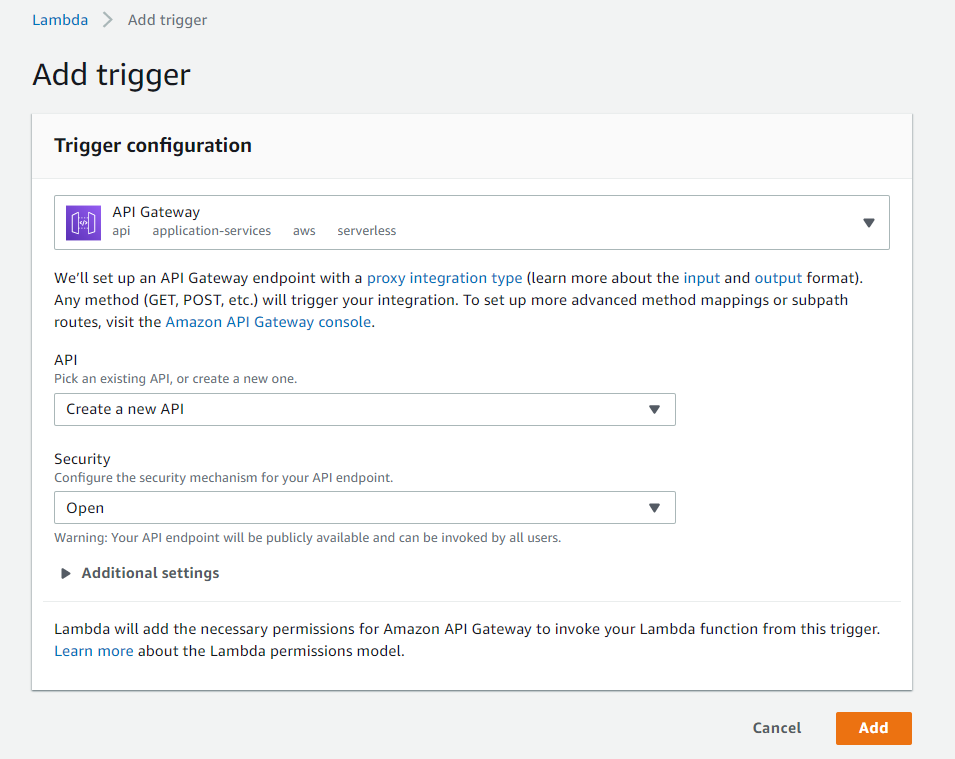This screenshot has height=759, width=955.
Task: Click the breadcrumb chevron separator
Action: click(108, 20)
